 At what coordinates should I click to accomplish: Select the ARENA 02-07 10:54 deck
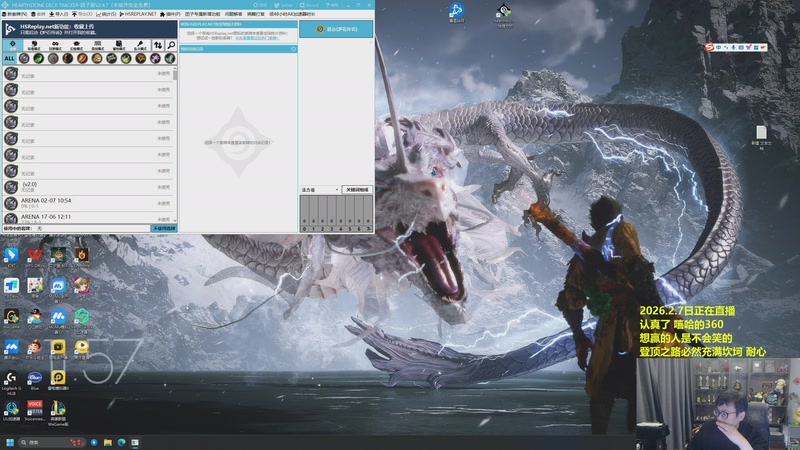[89, 203]
